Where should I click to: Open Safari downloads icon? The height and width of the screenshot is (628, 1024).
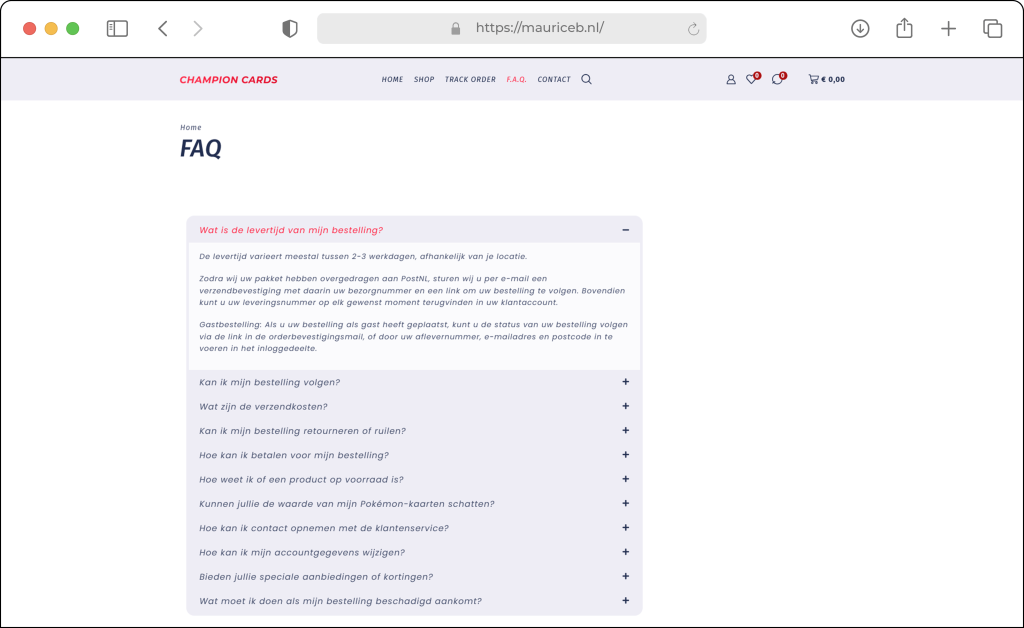pyautogui.click(x=860, y=28)
